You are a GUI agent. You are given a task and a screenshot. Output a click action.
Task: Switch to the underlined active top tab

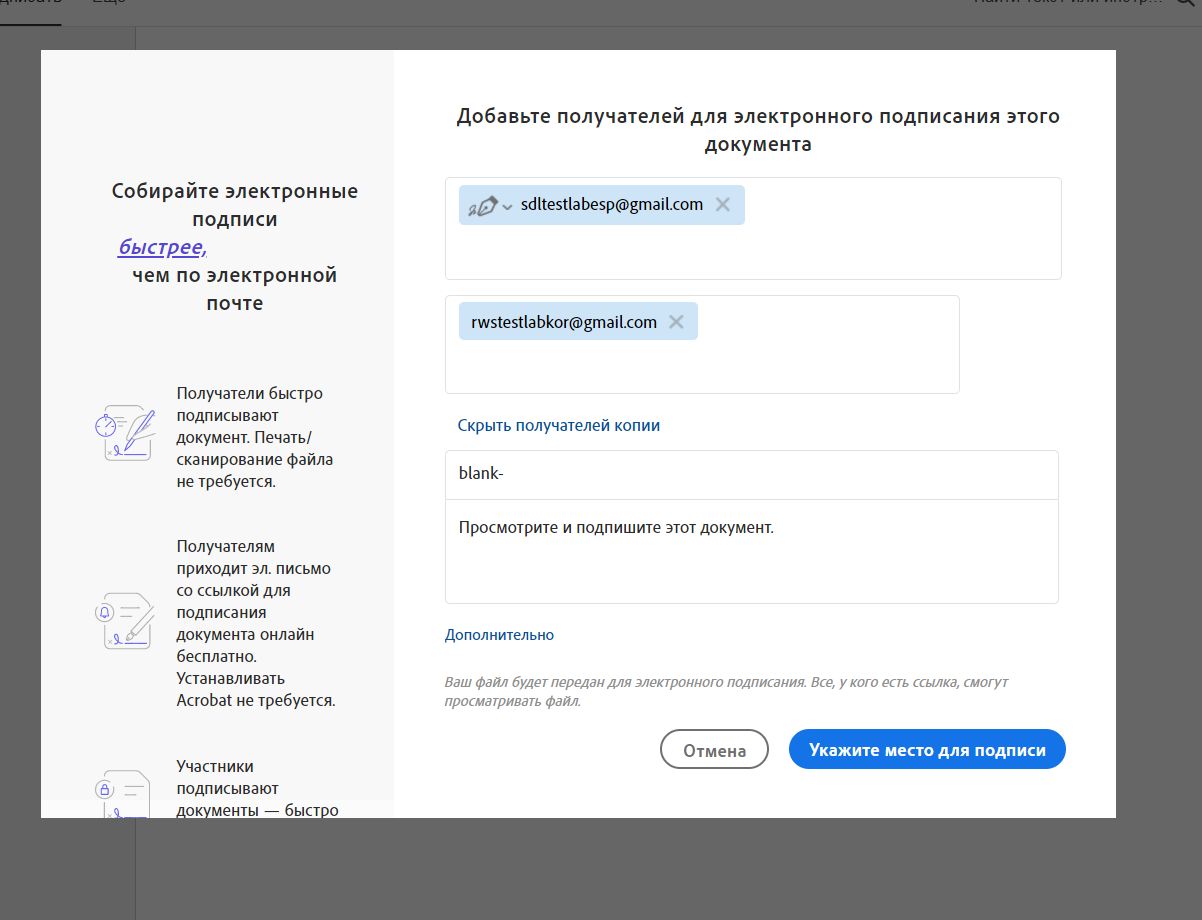click(x=30, y=3)
